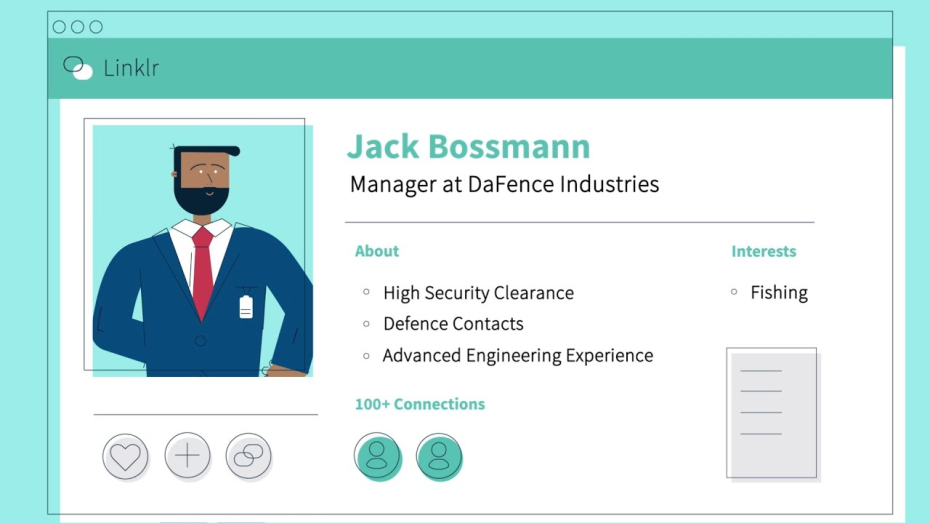
Task: Click the Advanced Engineering Experience item
Action: click(x=517, y=355)
